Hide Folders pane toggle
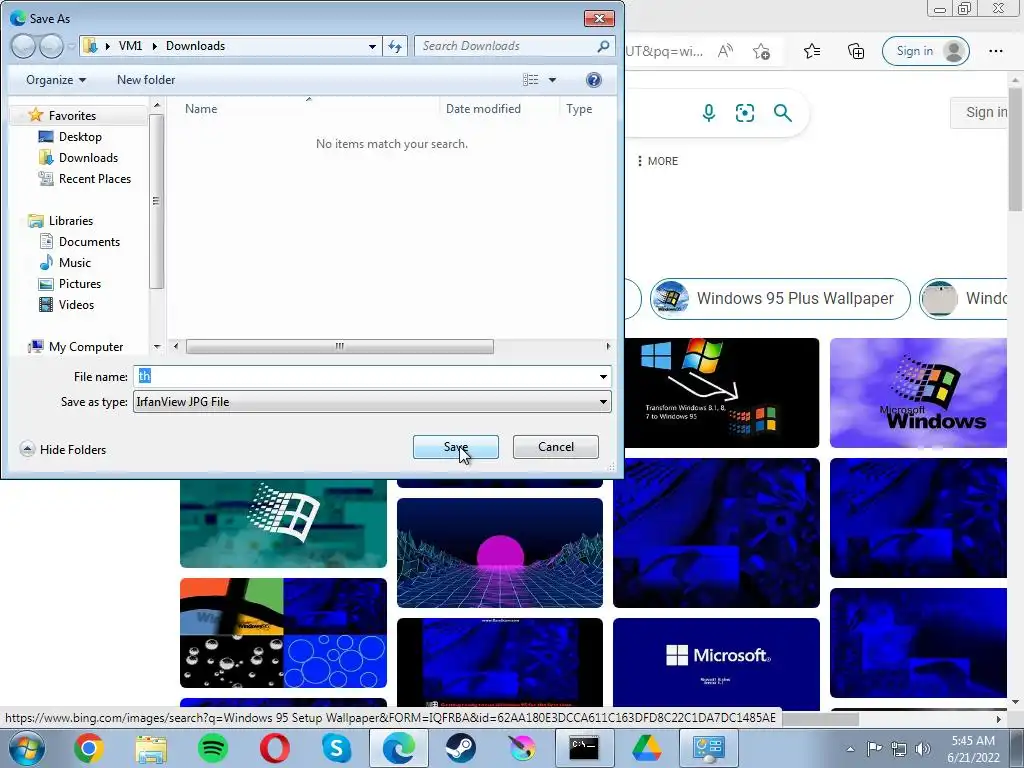Image resolution: width=1024 pixels, height=768 pixels. pyautogui.click(x=63, y=449)
